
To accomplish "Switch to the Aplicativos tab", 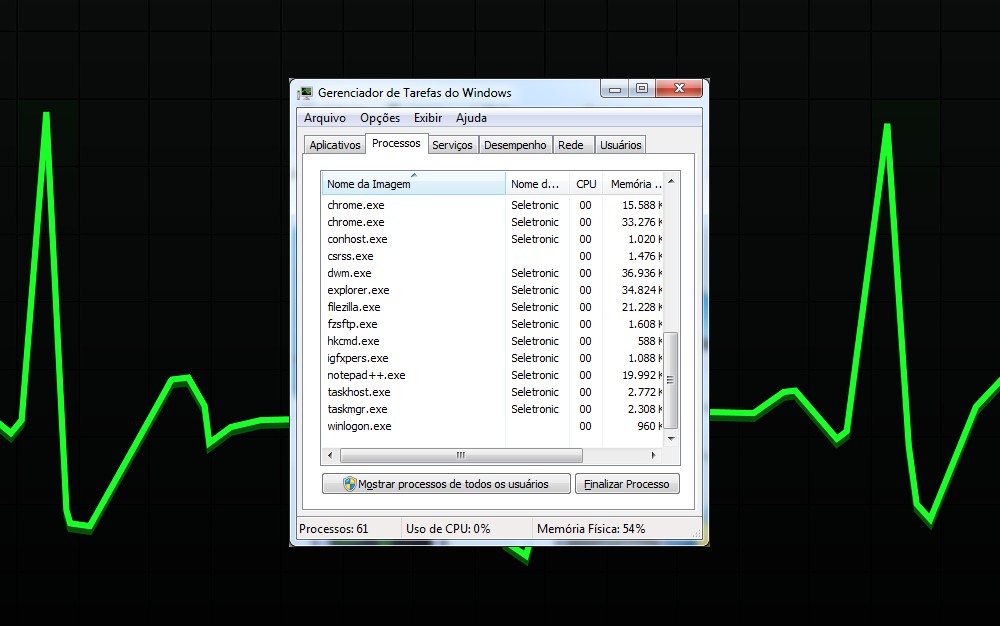I will [x=334, y=145].
